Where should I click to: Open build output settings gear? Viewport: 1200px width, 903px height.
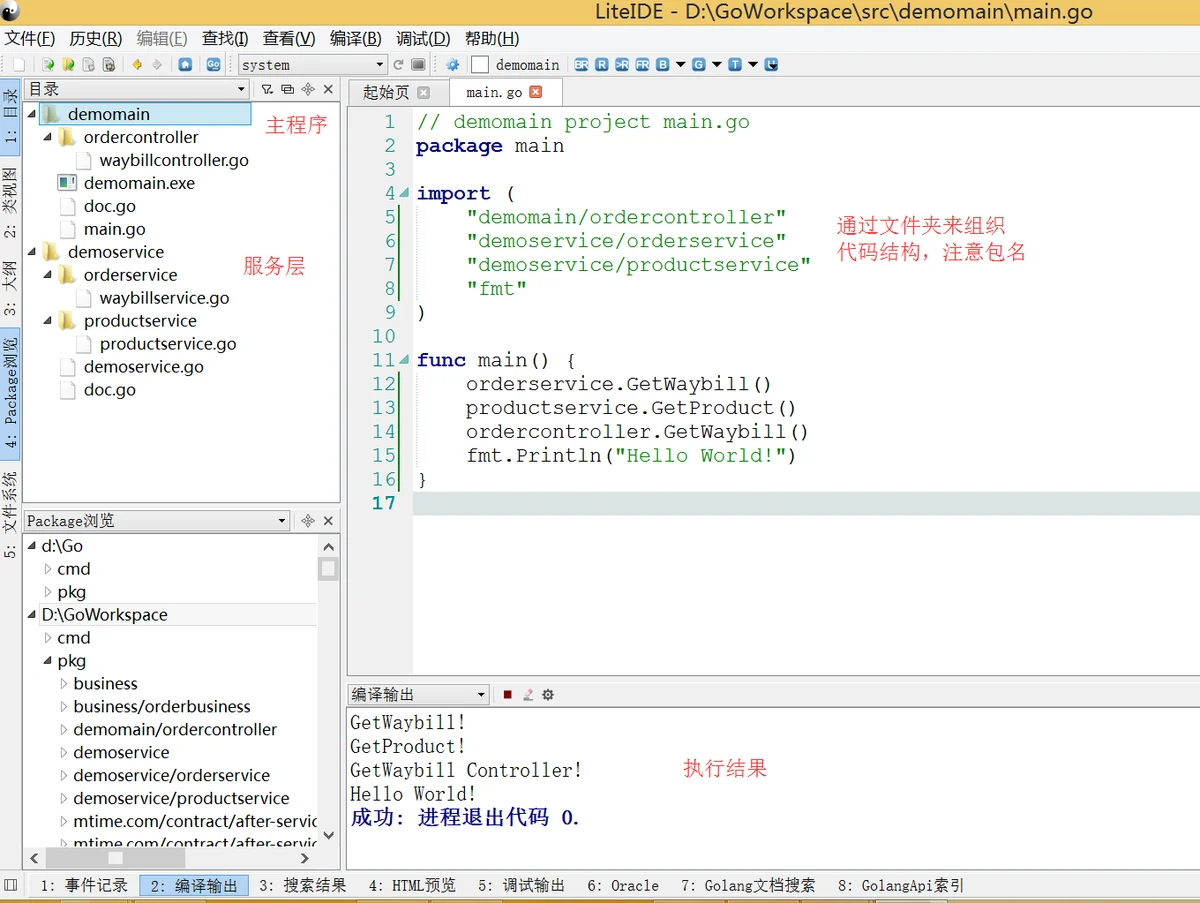point(548,694)
